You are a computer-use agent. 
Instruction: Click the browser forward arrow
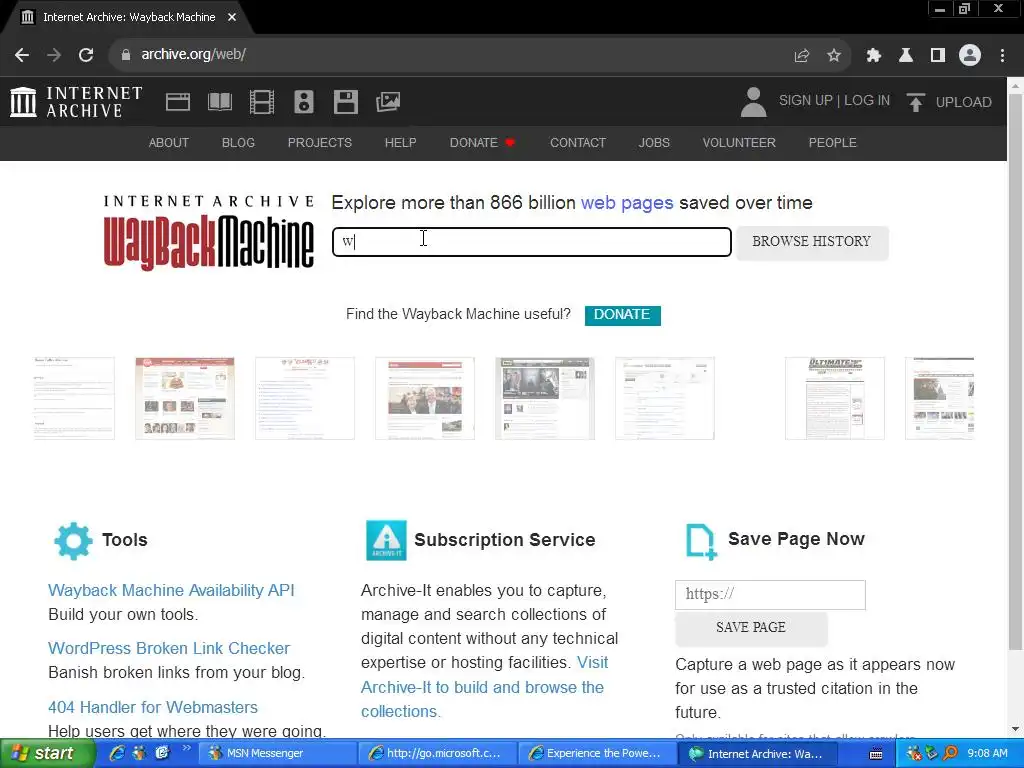coord(54,55)
